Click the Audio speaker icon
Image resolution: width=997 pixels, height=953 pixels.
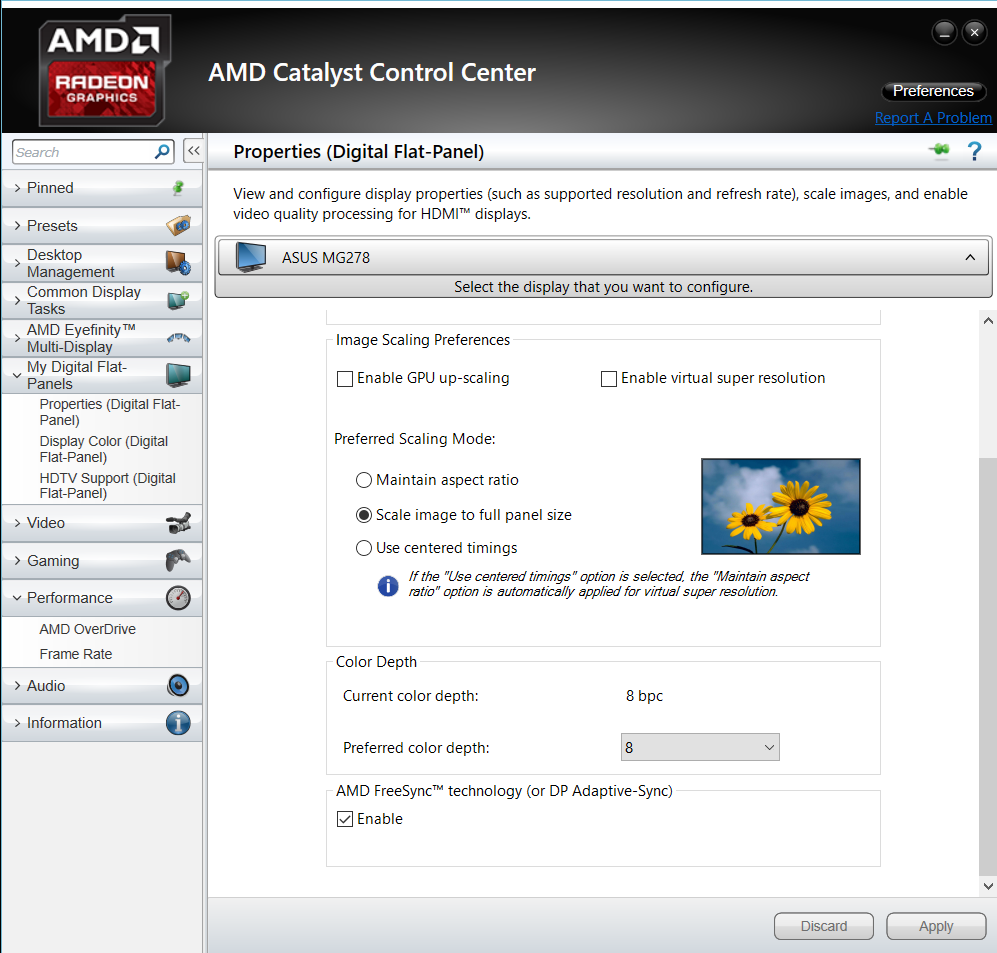[x=178, y=685]
